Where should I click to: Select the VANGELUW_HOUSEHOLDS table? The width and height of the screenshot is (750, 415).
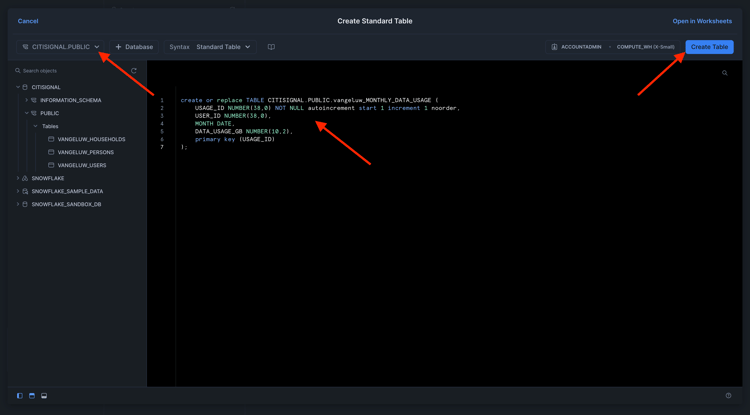click(91, 139)
